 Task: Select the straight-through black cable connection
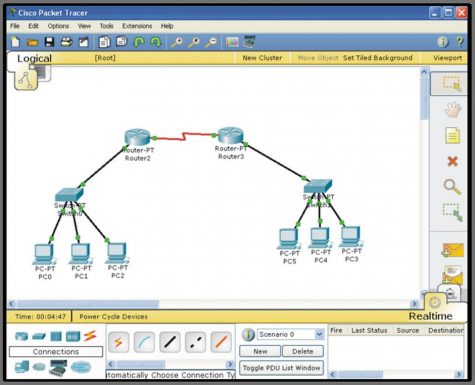tap(170, 342)
